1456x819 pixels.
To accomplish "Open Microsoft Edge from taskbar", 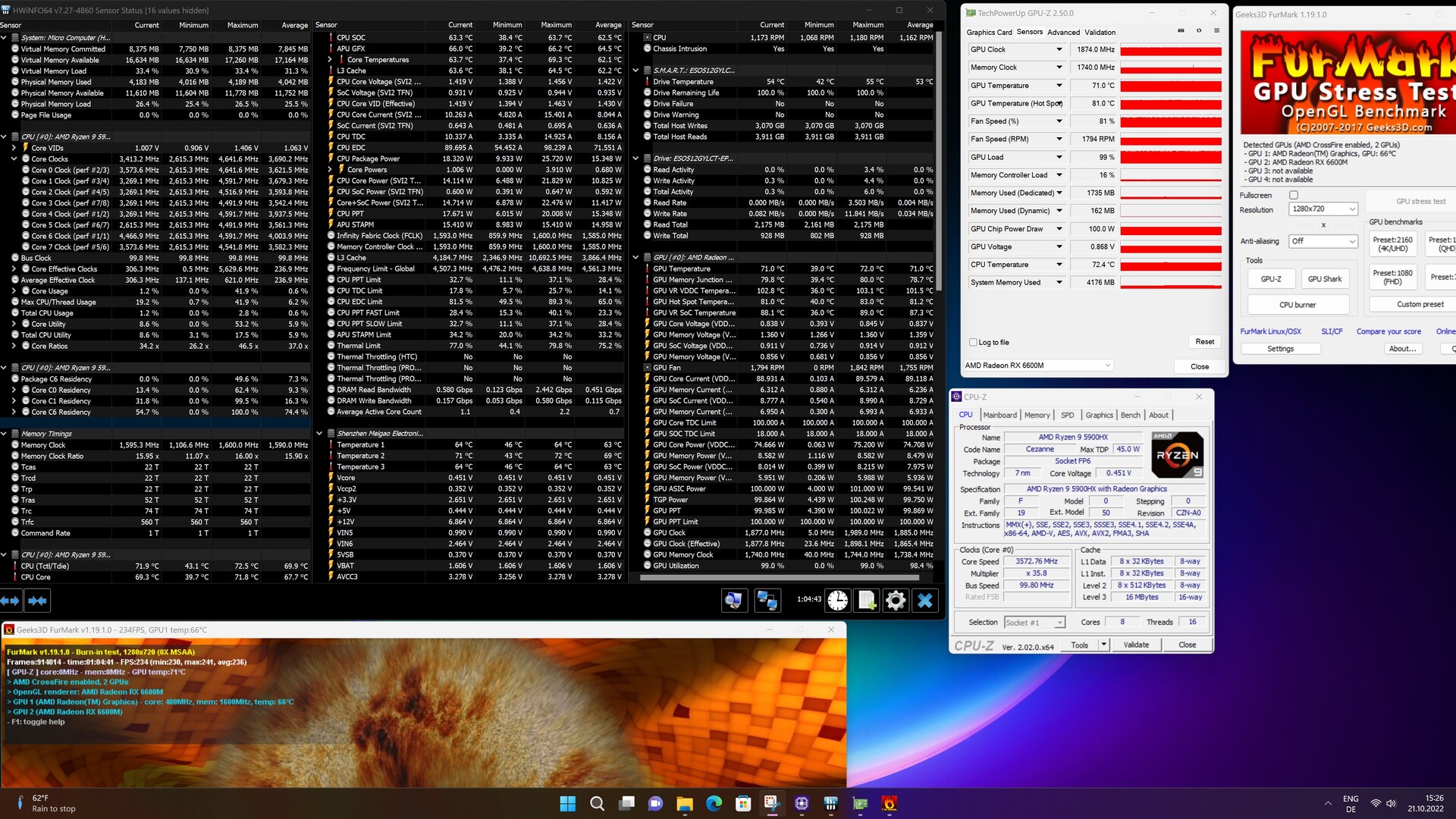I will [714, 804].
